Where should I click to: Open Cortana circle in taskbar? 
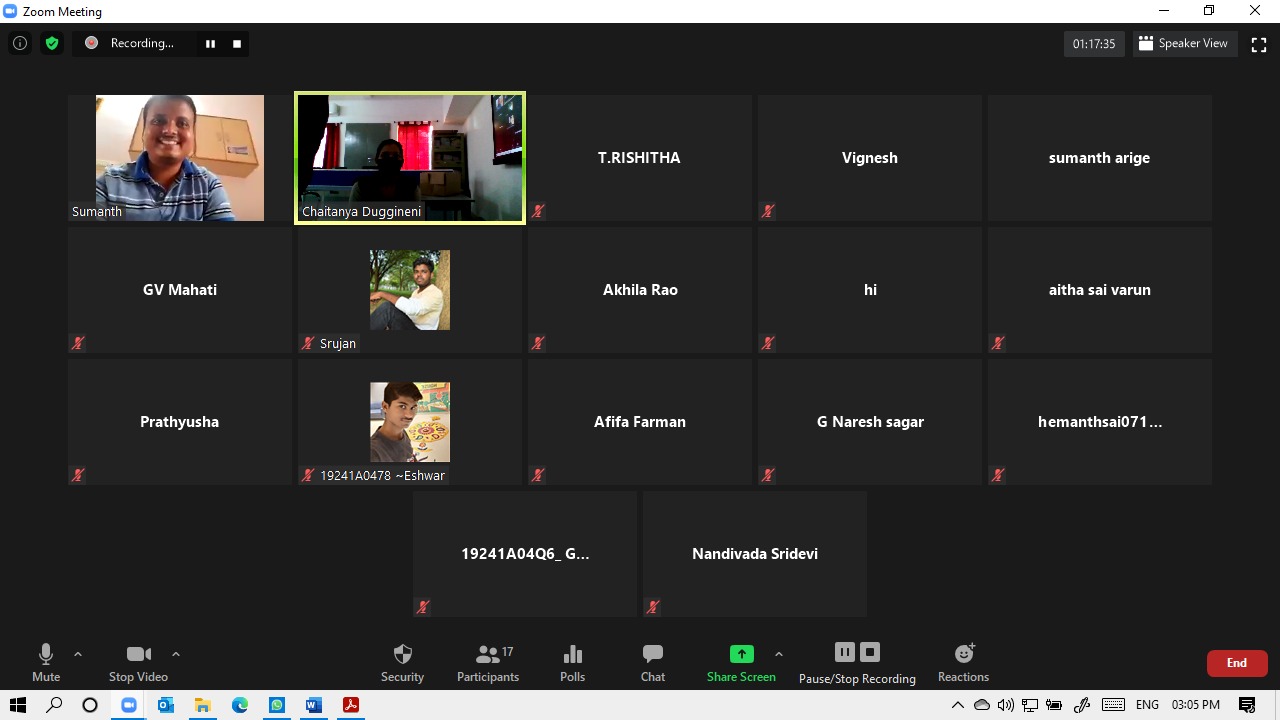pyautogui.click(x=90, y=705)
